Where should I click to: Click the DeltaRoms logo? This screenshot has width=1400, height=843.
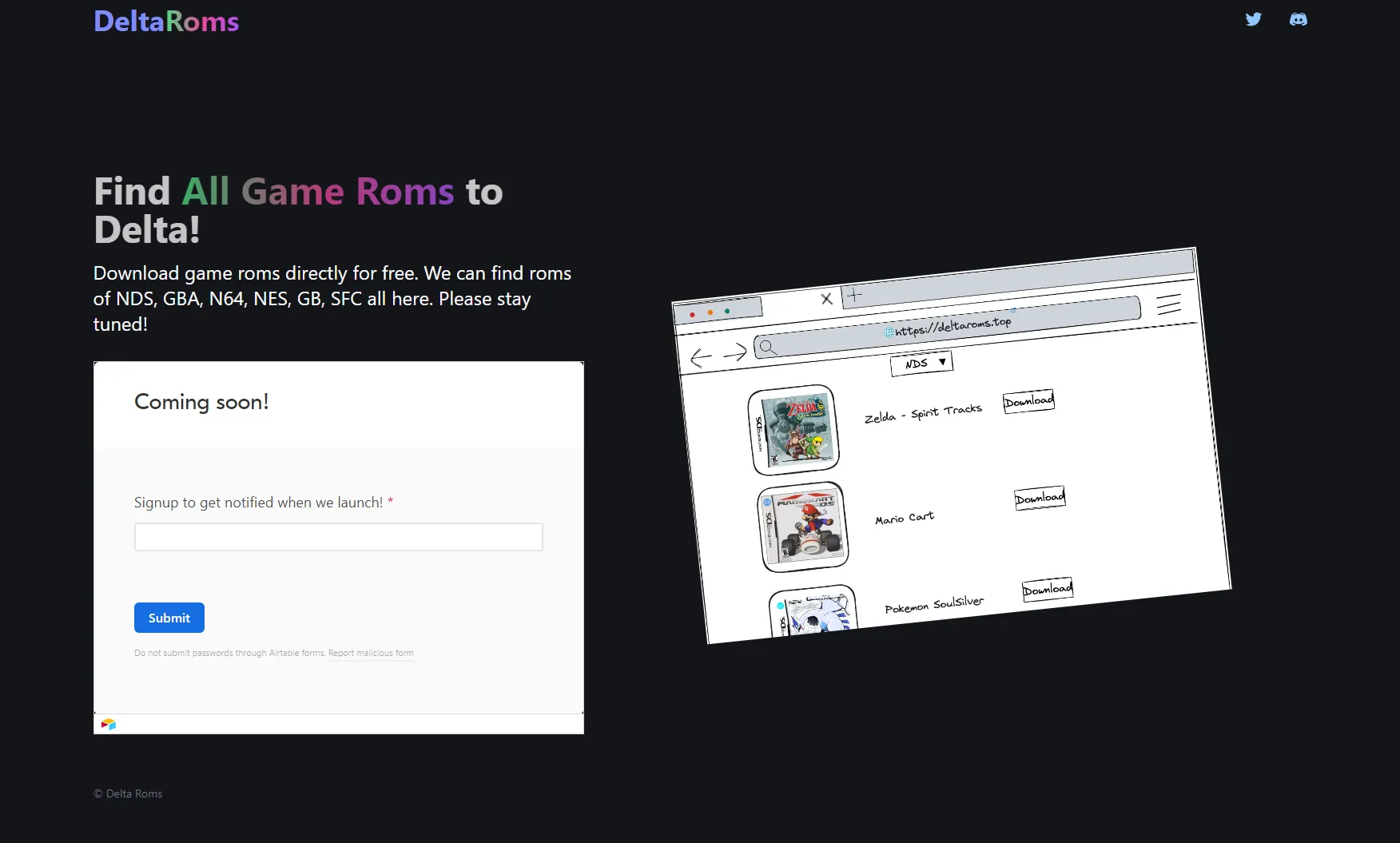pos(166,22)
